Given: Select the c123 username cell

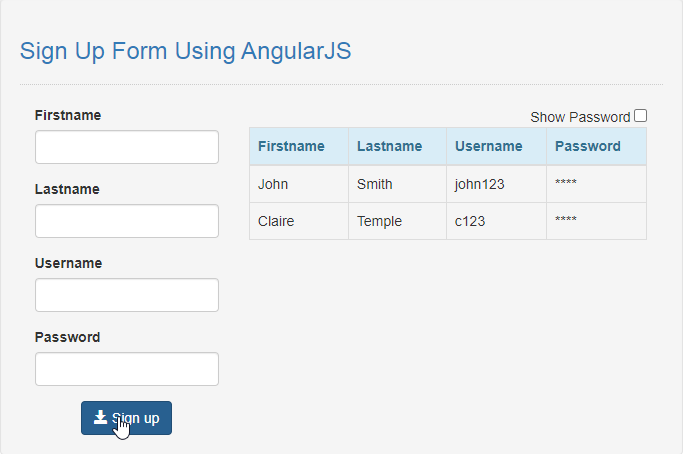Looking at the screenshot, I should [496, 221].
